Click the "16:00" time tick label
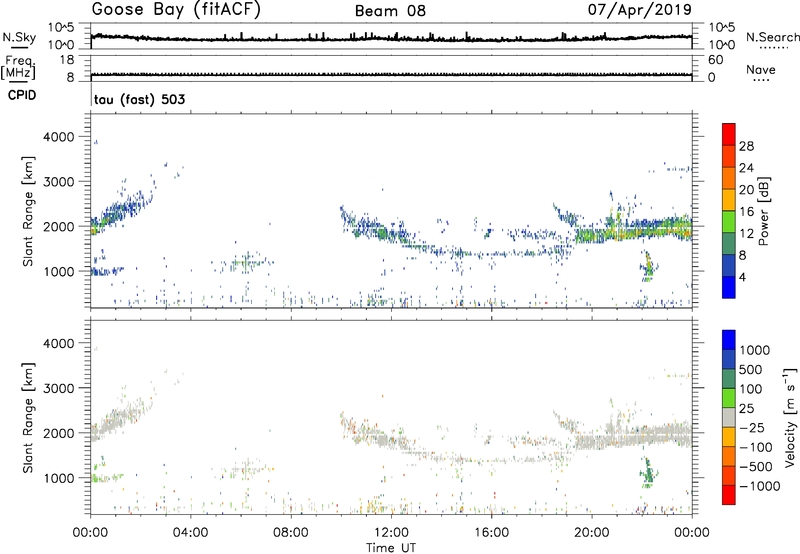 [x=491, y=533]
